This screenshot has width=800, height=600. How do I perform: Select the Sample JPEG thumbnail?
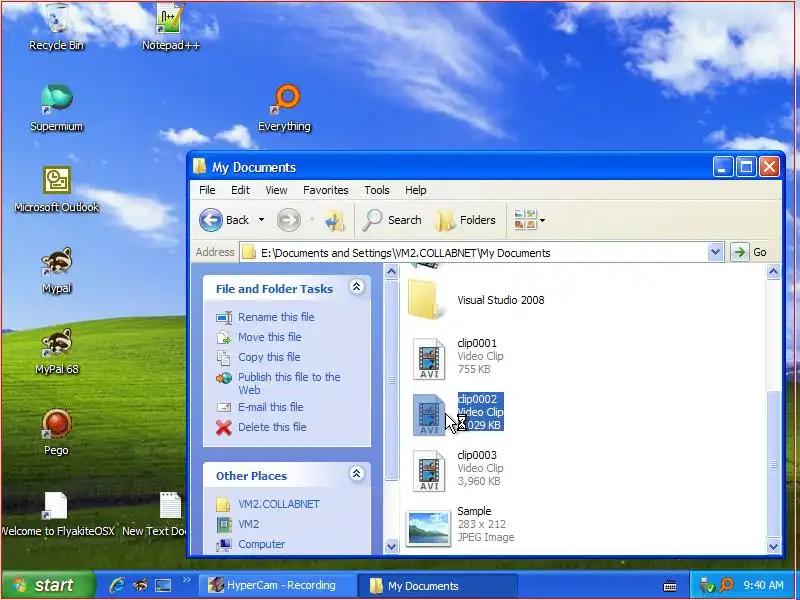point(429,529)
